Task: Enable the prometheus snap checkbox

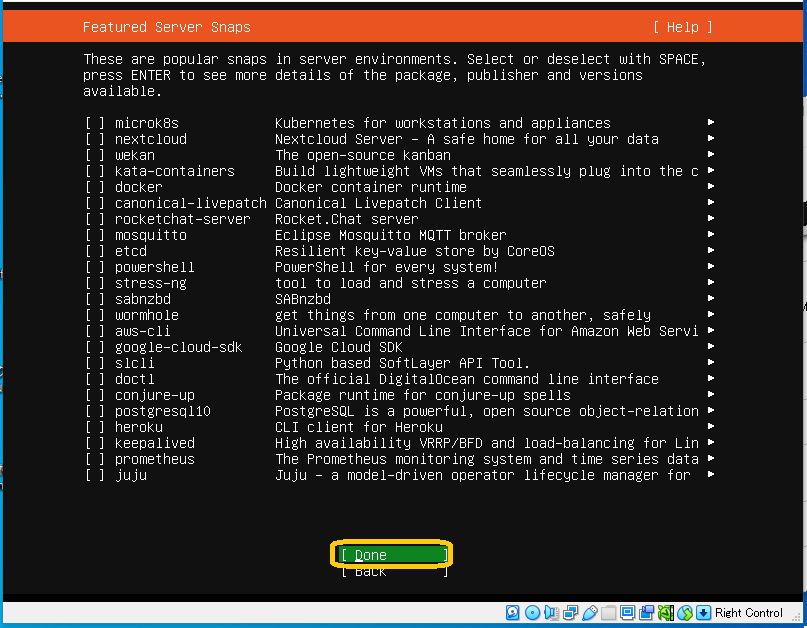Action: pos(95,459)
